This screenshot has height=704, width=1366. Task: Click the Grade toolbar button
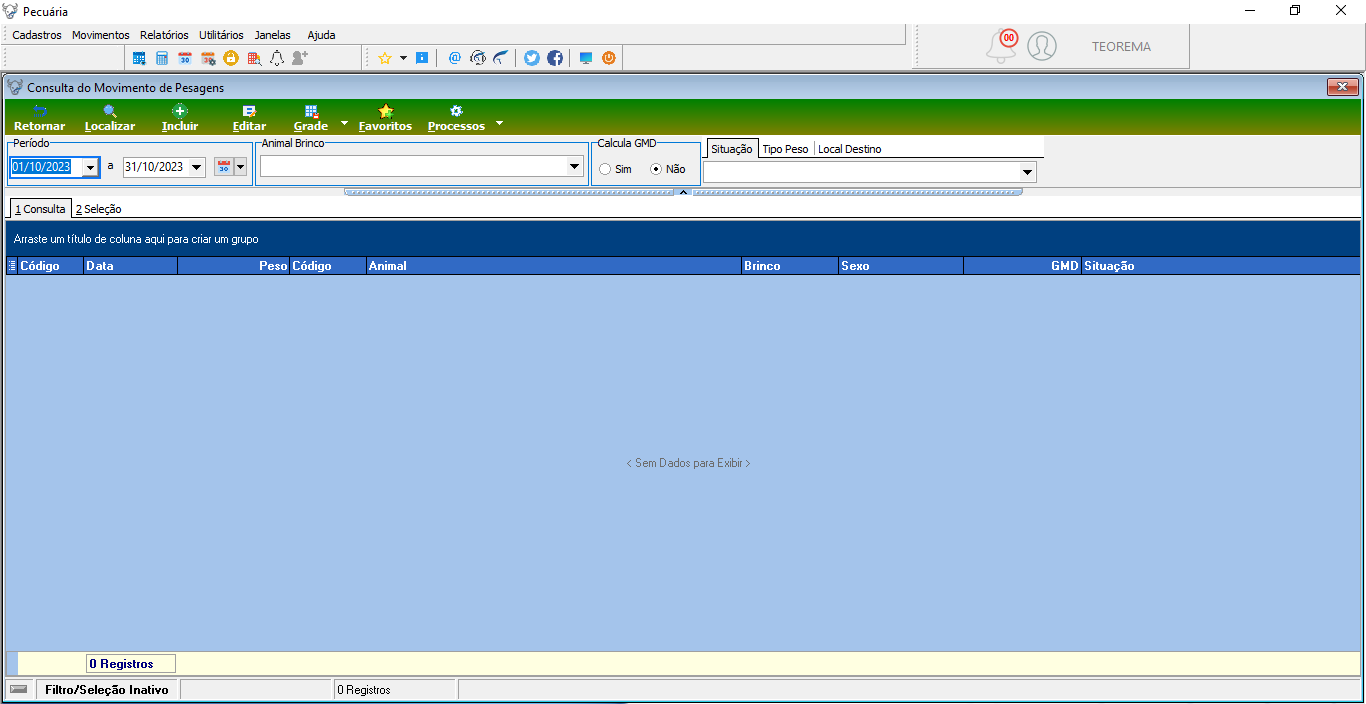(x=311, y=119)
